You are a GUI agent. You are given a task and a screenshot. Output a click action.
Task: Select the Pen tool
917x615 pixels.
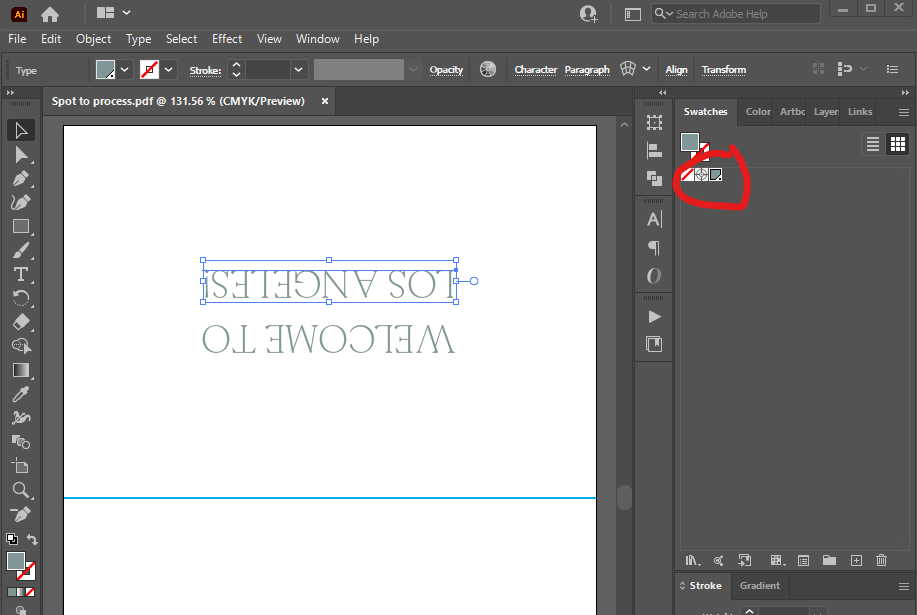(x=20, y=178)
